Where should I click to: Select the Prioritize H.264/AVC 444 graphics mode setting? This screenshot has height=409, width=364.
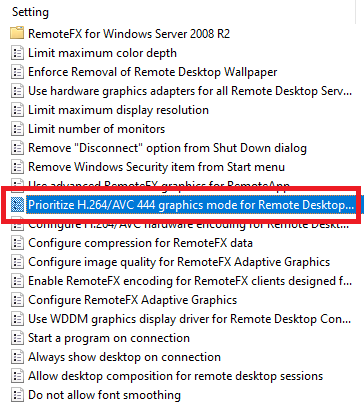[x=191, y=205]
